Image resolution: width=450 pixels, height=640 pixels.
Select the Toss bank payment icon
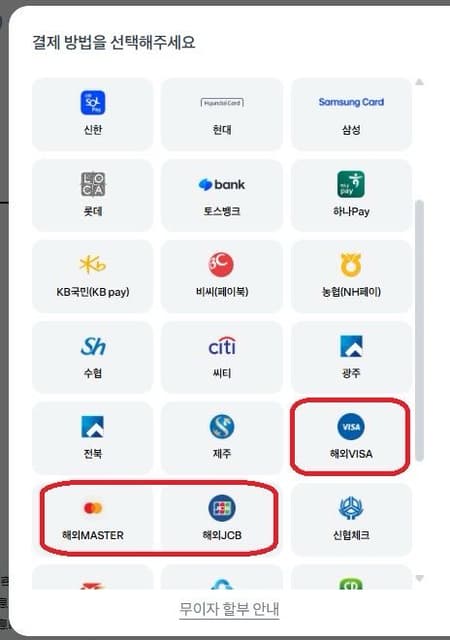(x=222, y=184)
